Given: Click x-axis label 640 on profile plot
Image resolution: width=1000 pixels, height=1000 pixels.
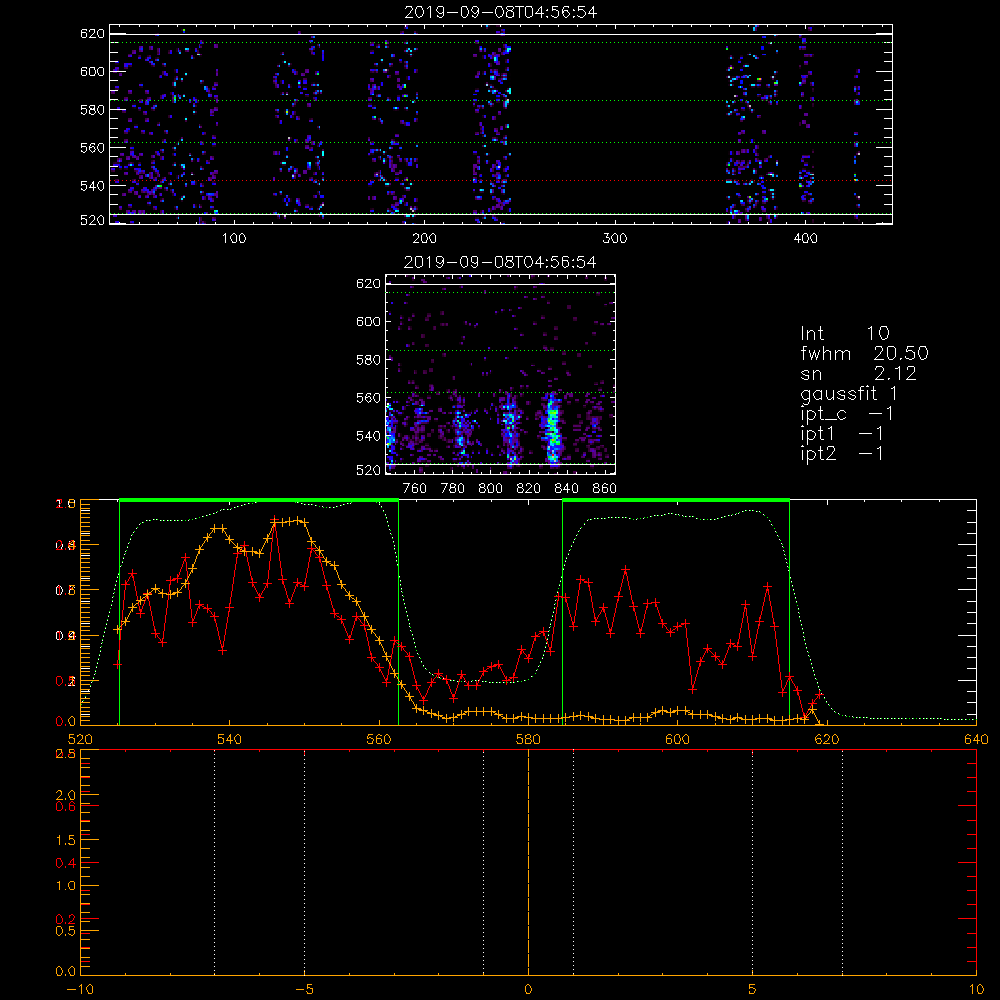Looking at the screenshot, I should pyautogui.click(x=976, y=739).
